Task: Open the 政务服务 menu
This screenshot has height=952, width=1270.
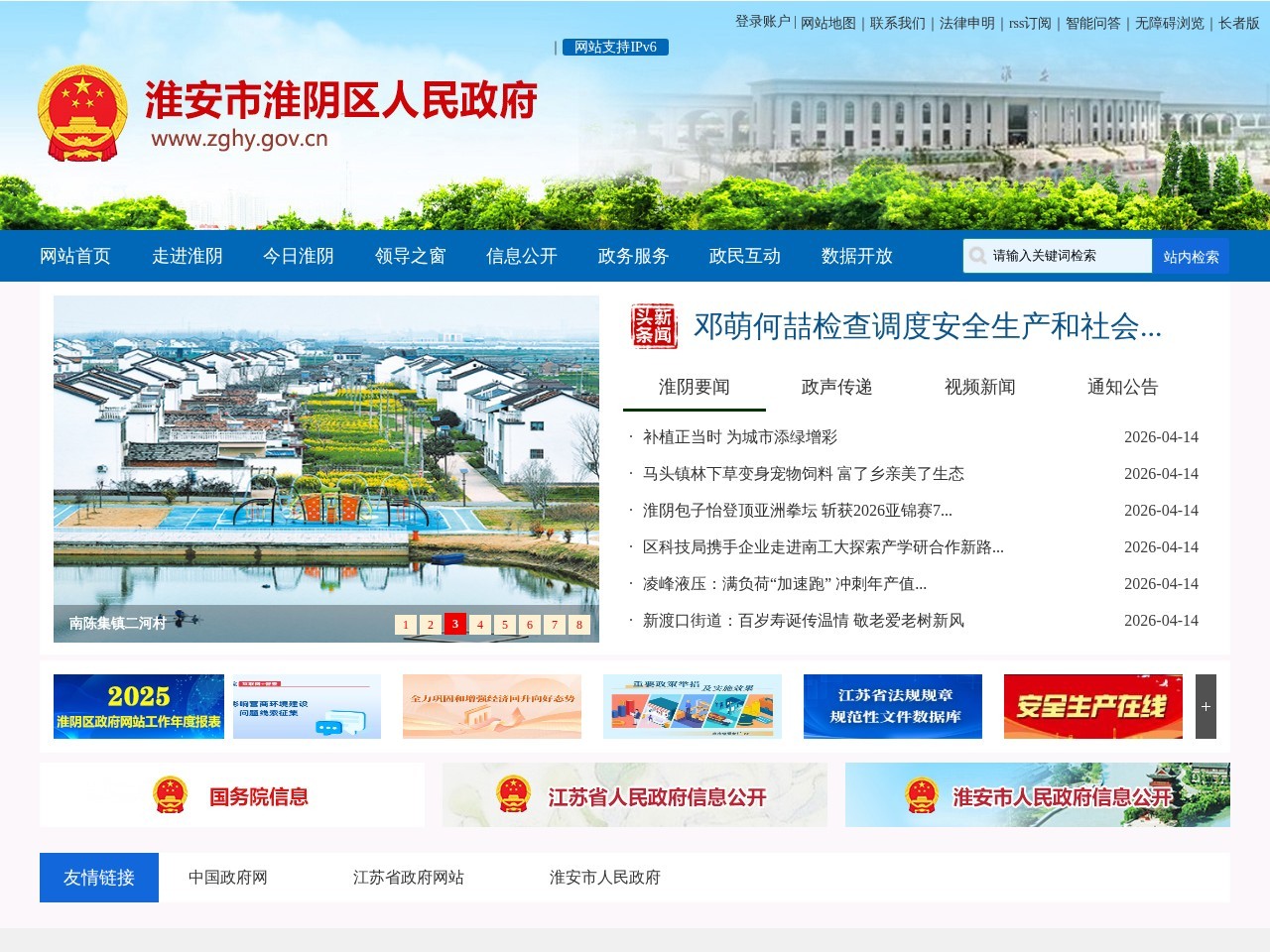Action: coord(634,256)
